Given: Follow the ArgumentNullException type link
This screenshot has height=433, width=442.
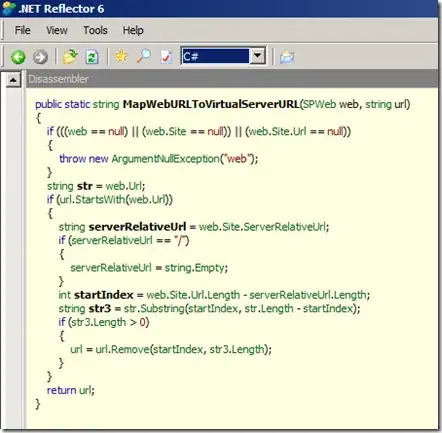Looking at the screenshot, I should pyautogui.click(x=165, y=159).
